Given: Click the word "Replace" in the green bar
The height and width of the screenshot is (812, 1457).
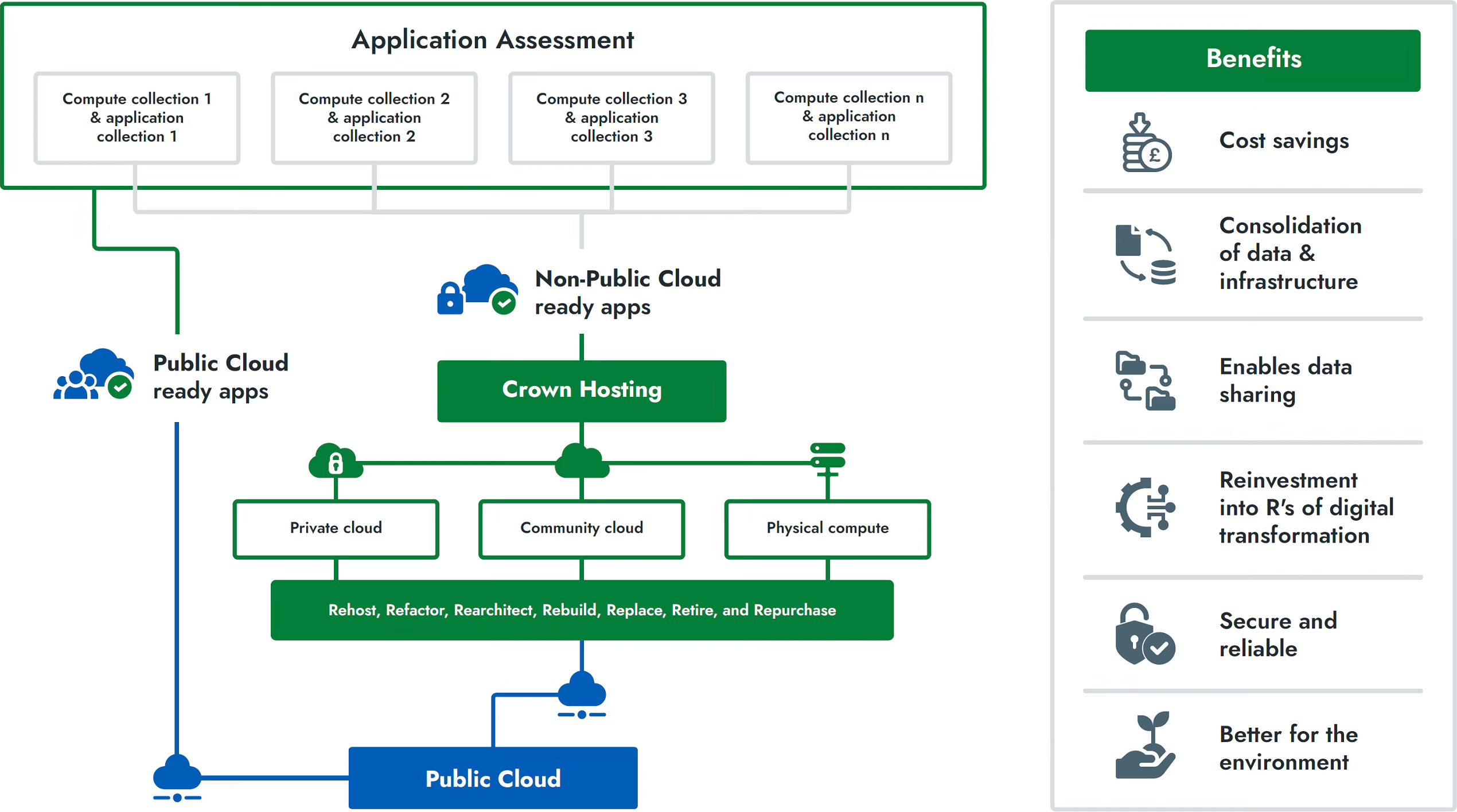Looking at the screenshot, I should [636, 610].
